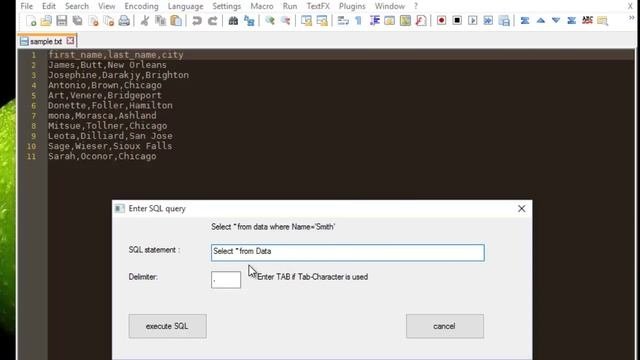Click the Zoom Out icon
The image size is (640, 360).
point(285,20)
